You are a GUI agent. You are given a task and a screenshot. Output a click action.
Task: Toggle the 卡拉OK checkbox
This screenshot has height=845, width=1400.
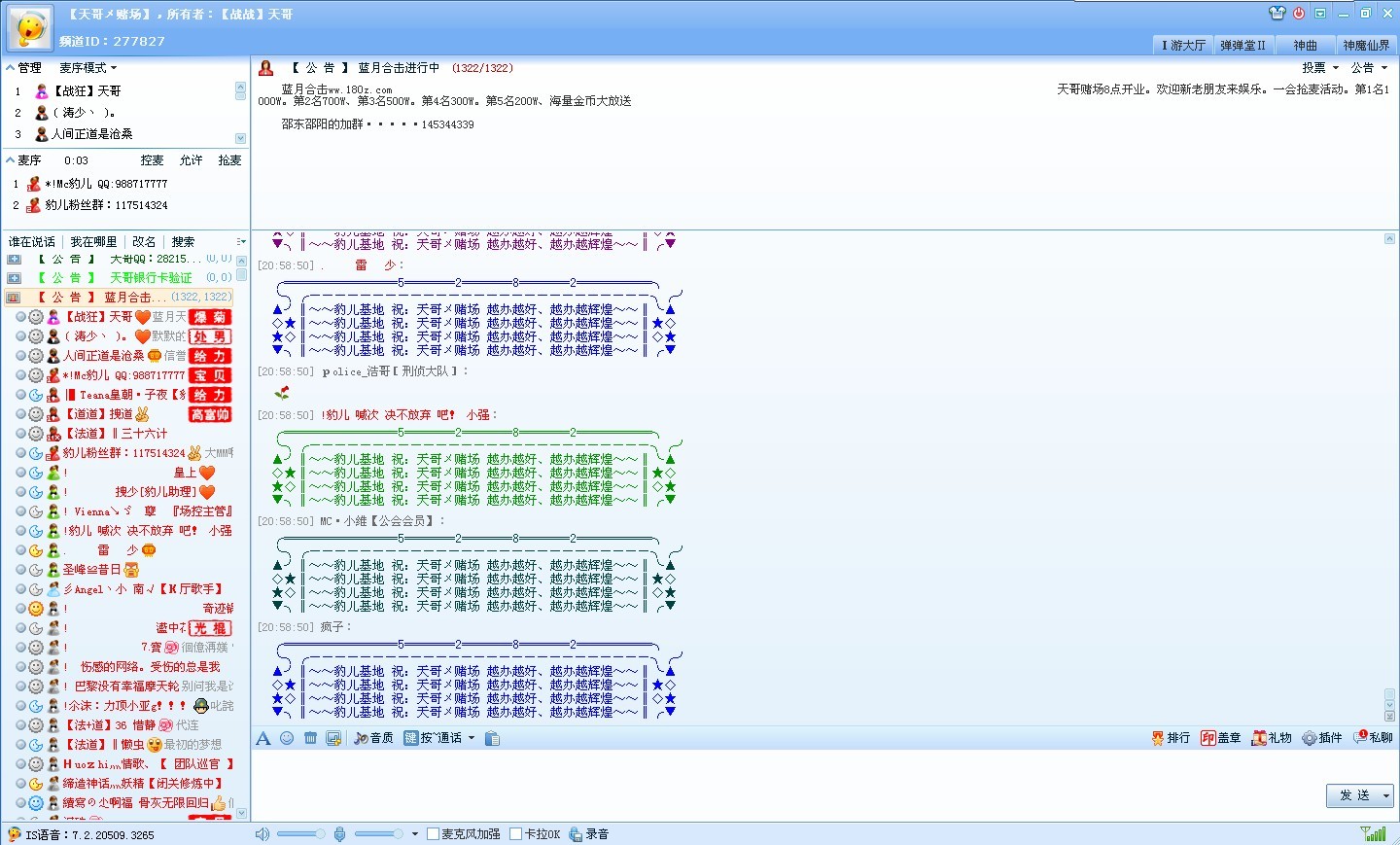pos(516,834)
